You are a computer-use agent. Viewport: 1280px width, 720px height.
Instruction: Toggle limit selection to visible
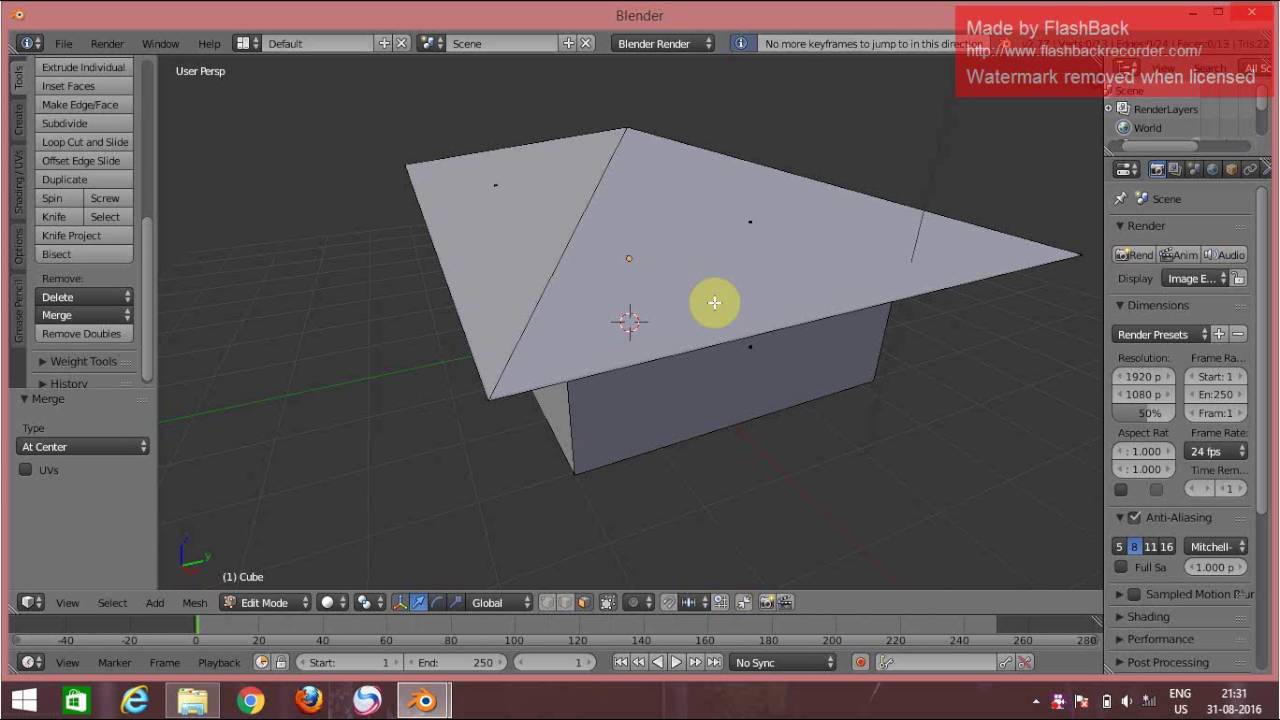pos(607,602)
